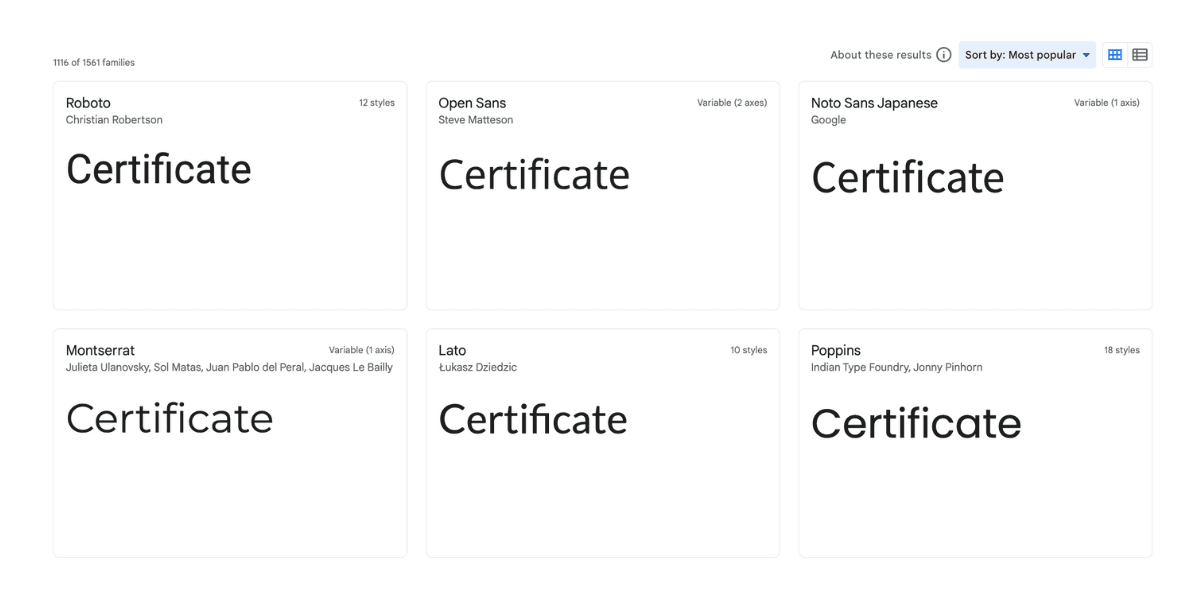Switch to list view
Viewport: 1200px width, 600px height.
click(1140, 55)
